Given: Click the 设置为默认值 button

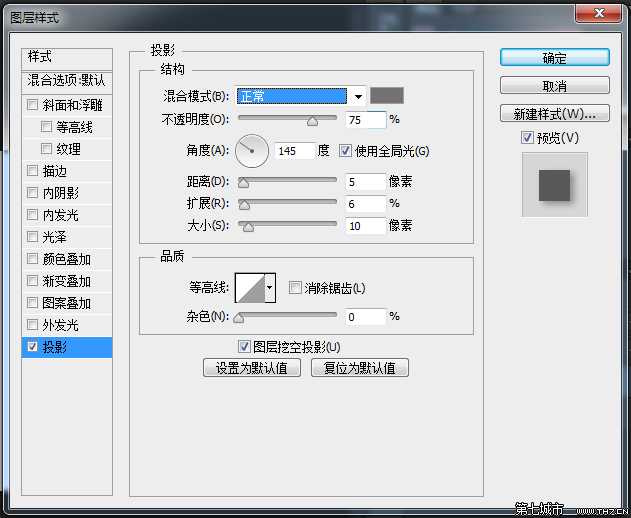Looking at the screenshot, I should click(x=252, y=368).
